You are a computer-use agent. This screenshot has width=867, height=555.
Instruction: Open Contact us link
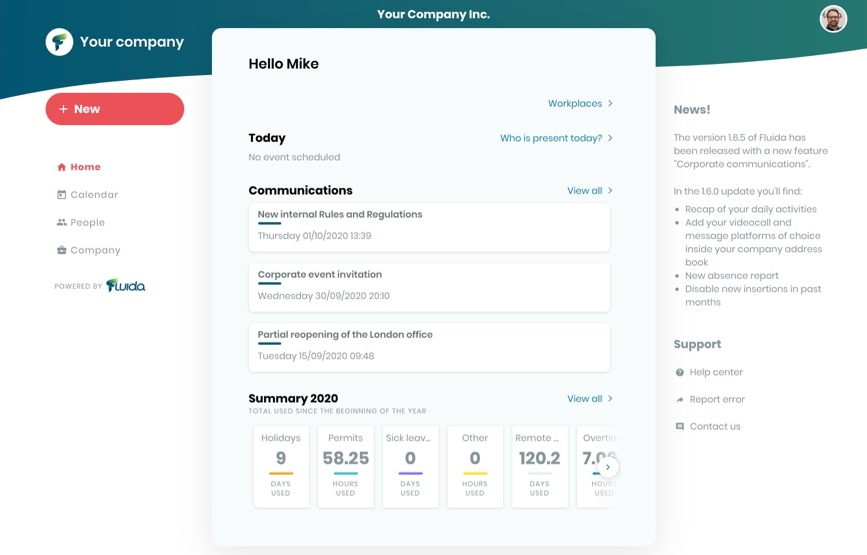(714, 426)
